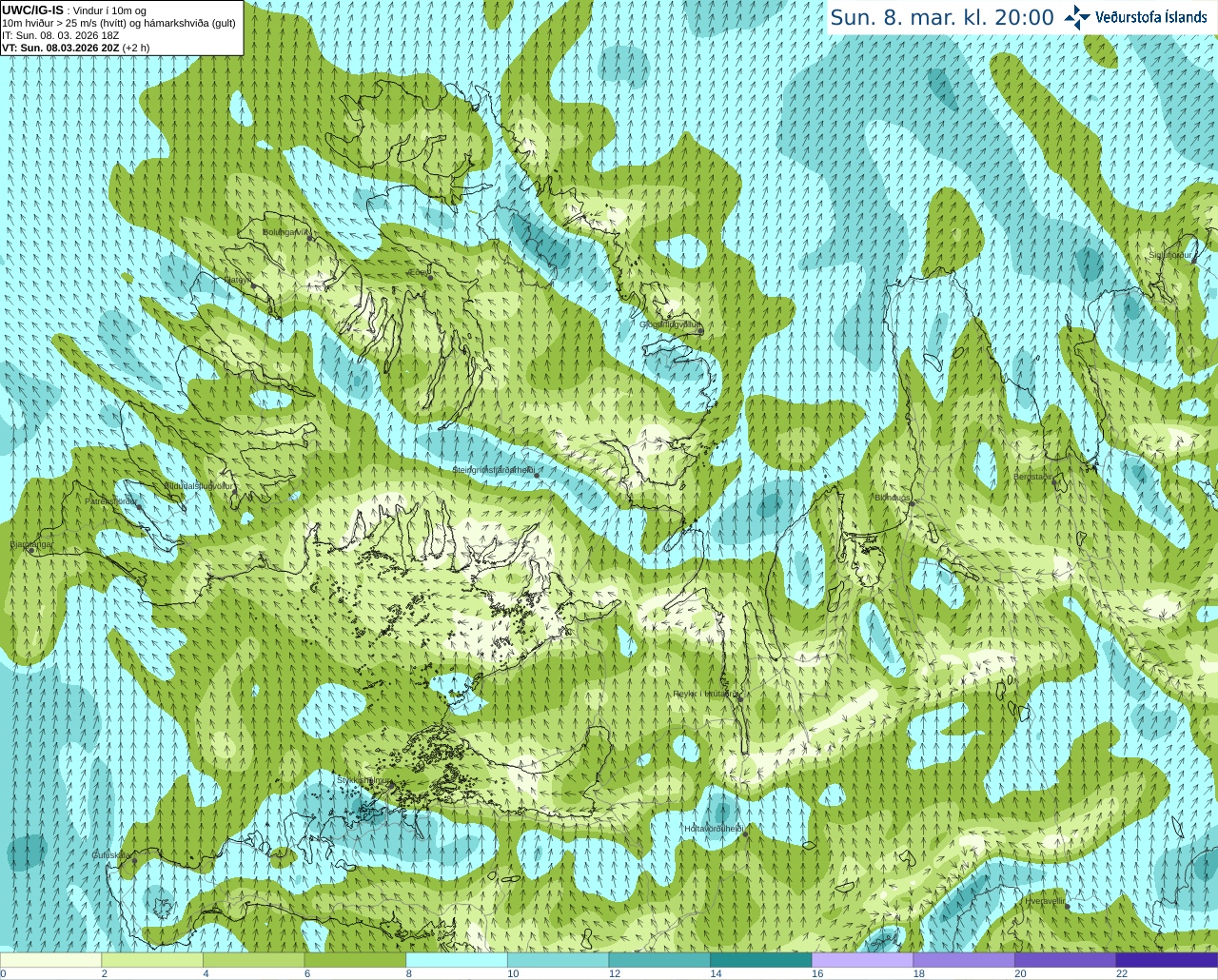The height and width of the screenshot is (980, 1218).
Task: Select the Siglufjörður station label
Action: click(1170, 255)
